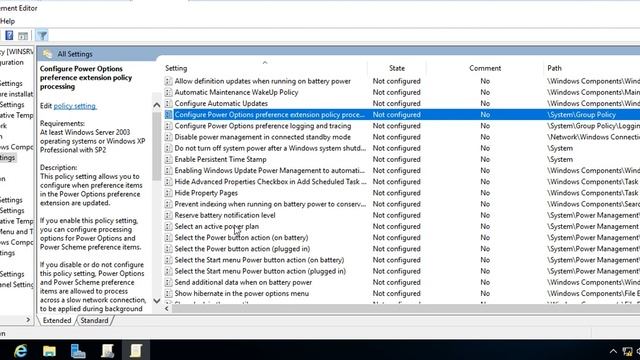The image size is (640, 360).
Task: Click policy icon for Send additional data row
Action: pyautogui.click(x=168, y=282)
